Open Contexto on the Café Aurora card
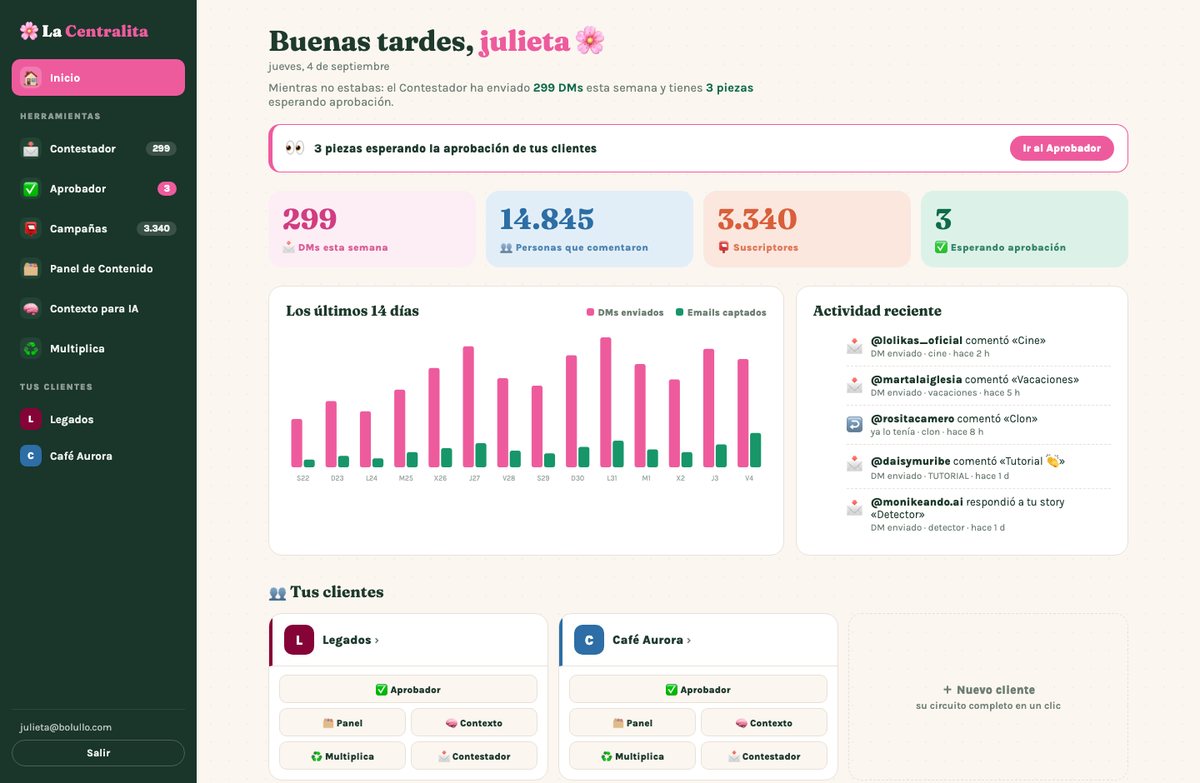 point(764,723)
